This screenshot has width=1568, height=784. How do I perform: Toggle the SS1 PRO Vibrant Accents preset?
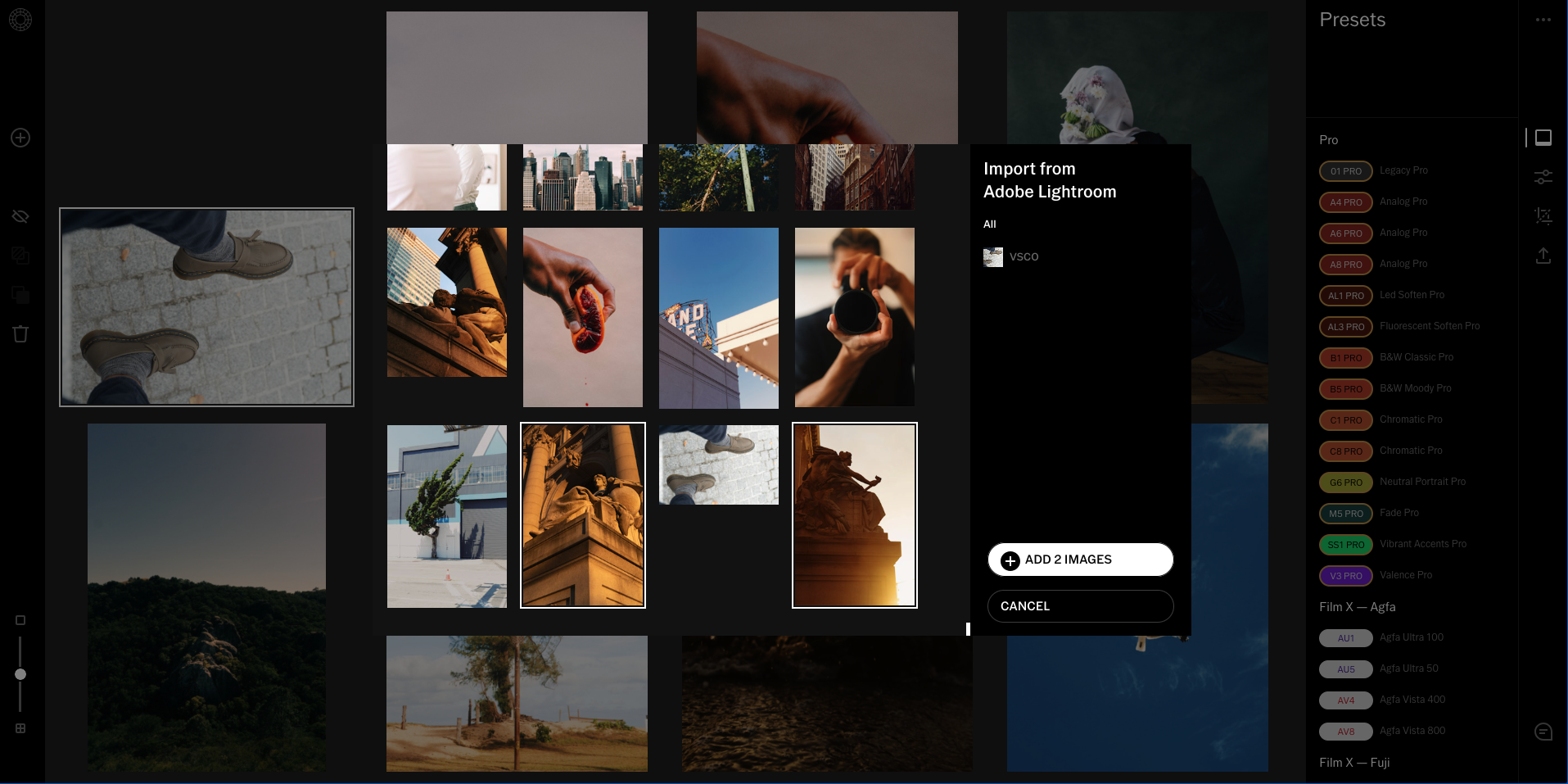tap(1345, 545)
